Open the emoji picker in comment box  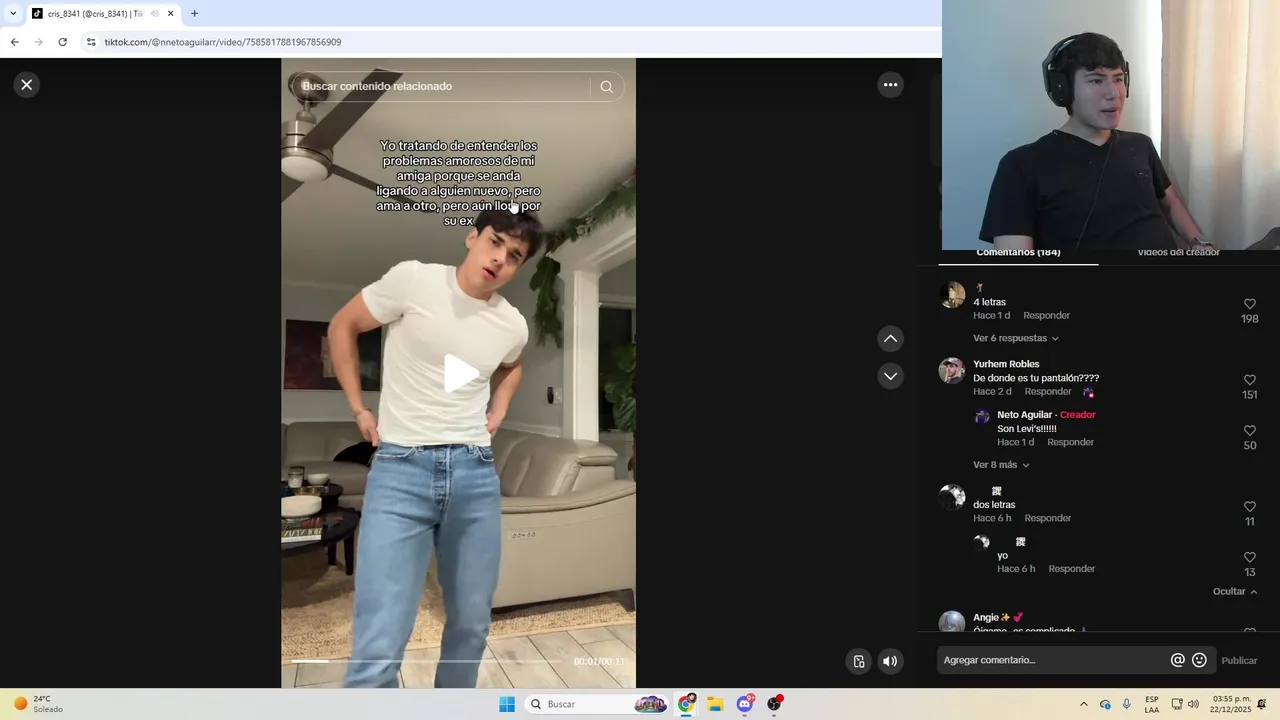pyautogui.click(x=1199, y=660)
